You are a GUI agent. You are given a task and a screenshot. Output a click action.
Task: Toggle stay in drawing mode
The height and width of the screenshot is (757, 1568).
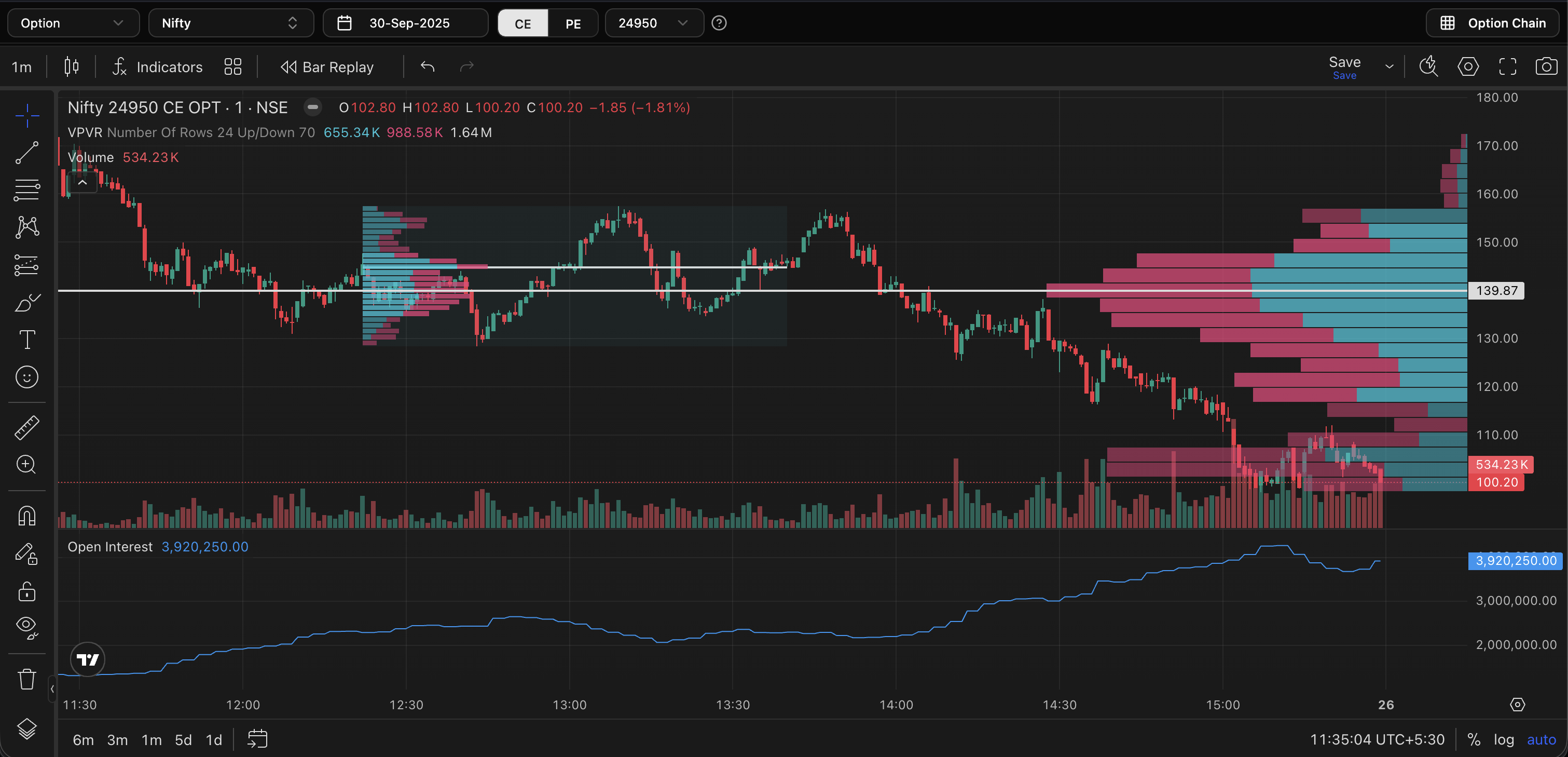click(27, 553)
